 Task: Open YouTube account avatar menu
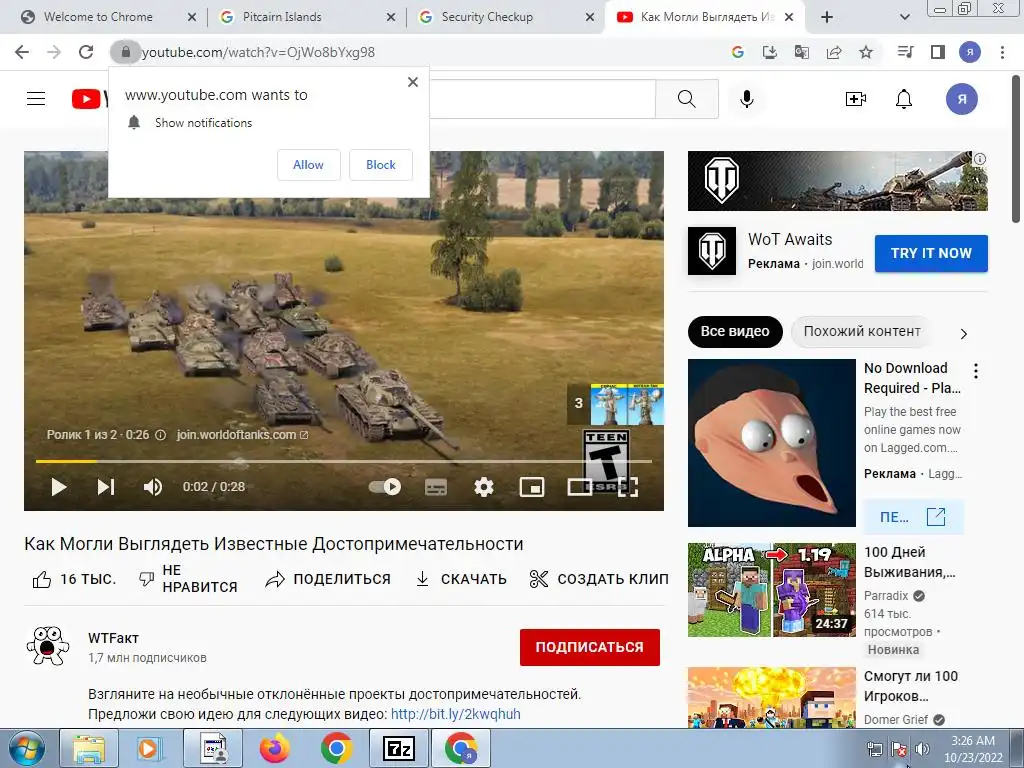(x=962, y=99)
